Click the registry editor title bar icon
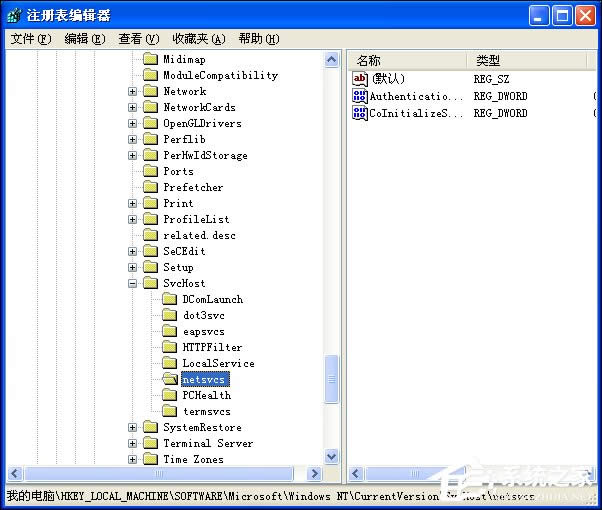This screenshot has width=602, height=510. click(x=15, y=15)
